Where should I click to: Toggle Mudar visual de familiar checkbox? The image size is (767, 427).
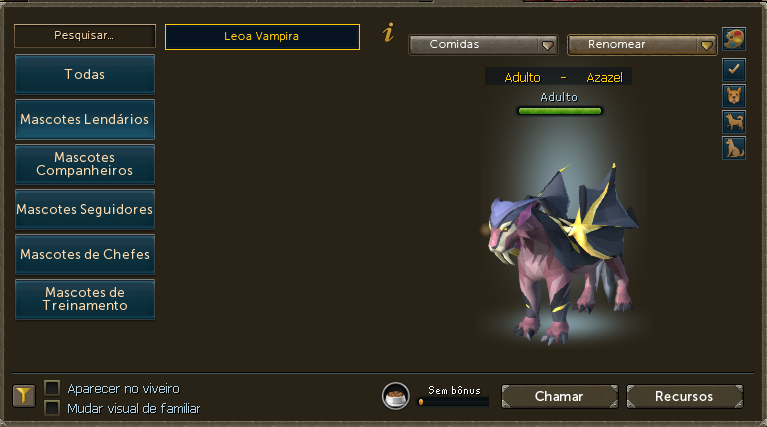pos(52,408)
